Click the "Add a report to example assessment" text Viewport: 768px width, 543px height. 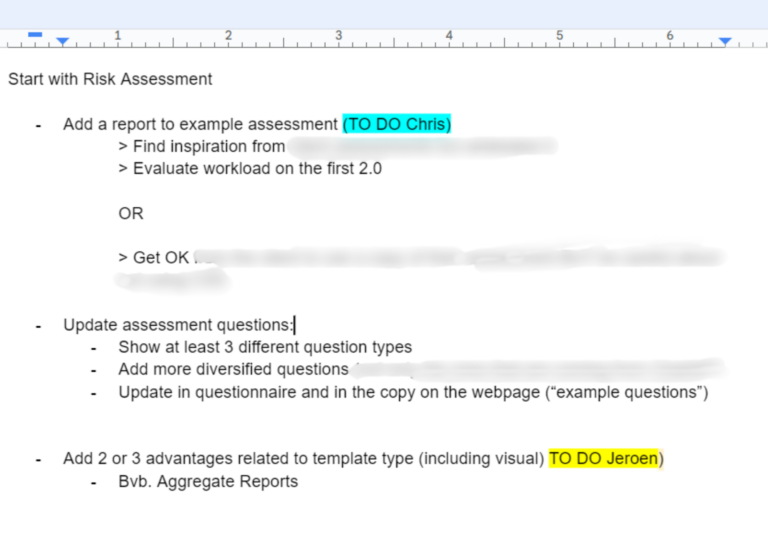coord(200,124)
